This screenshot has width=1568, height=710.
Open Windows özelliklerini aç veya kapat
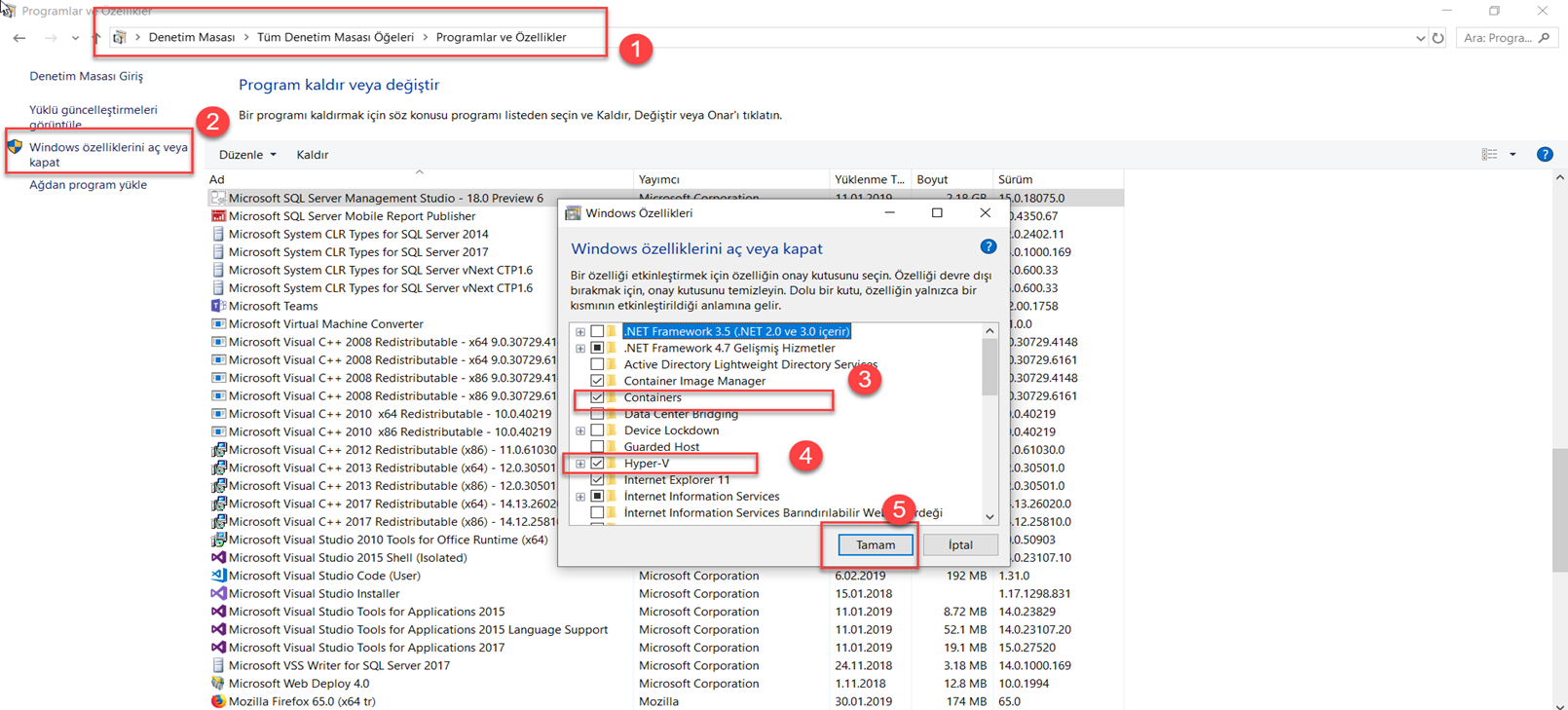click(x=108, y=154)
